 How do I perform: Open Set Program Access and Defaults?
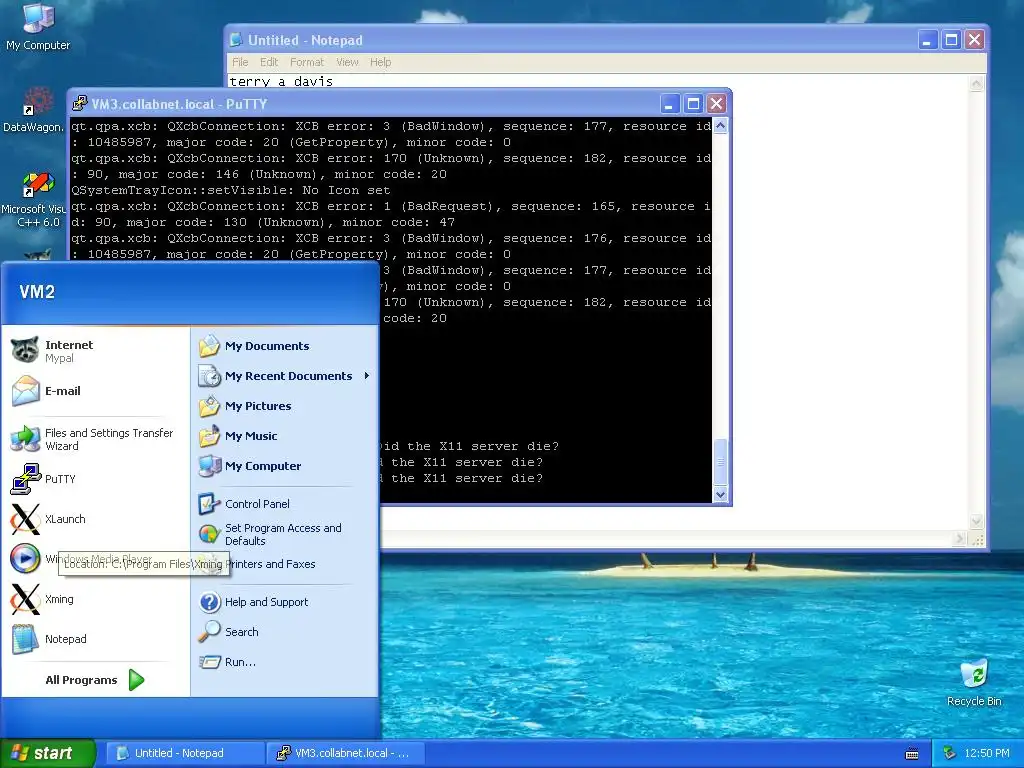click(x=285, y=534)
